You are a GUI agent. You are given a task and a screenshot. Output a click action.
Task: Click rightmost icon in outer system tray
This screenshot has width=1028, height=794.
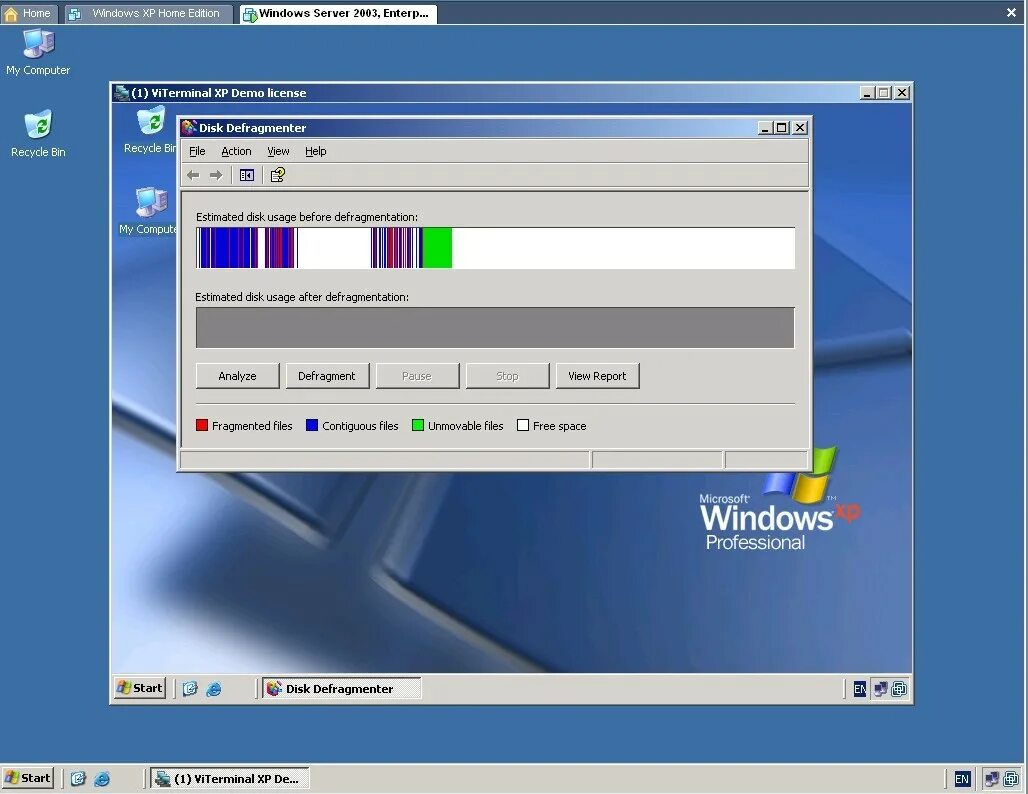(x=1011, y=778)
